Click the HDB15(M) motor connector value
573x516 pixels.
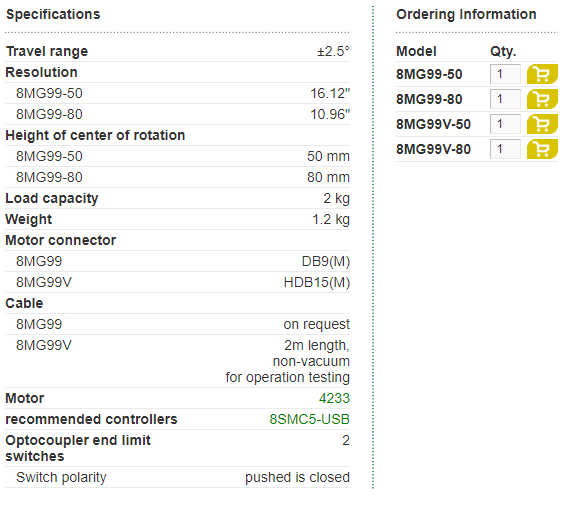click(317, 282)
